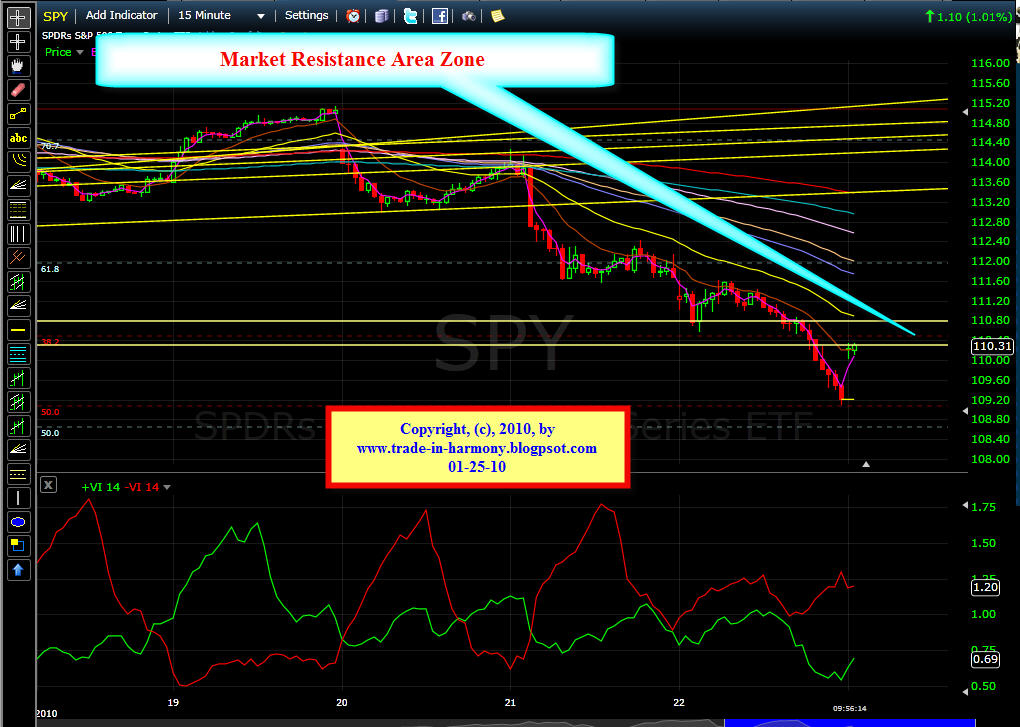Select the orange pitchfork tool

tap(18, 258)
